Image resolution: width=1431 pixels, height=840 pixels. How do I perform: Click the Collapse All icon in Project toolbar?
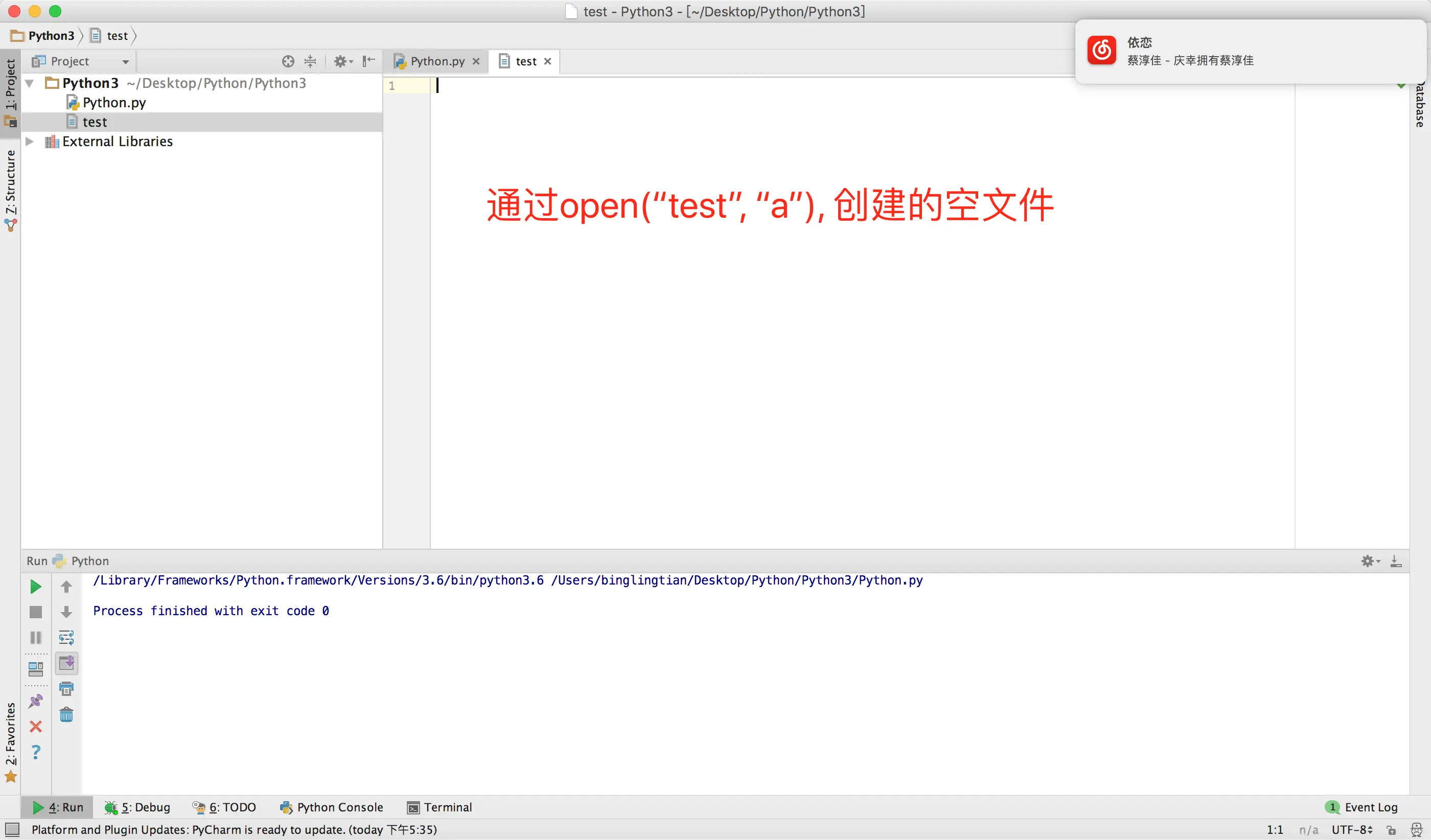pyautogui.click(x=310, y=61)
